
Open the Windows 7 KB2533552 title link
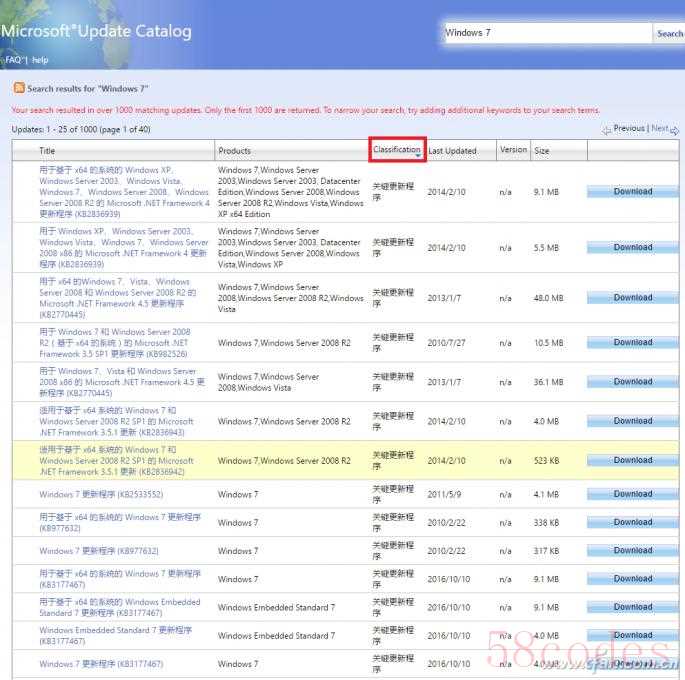[x=101, y=494]
